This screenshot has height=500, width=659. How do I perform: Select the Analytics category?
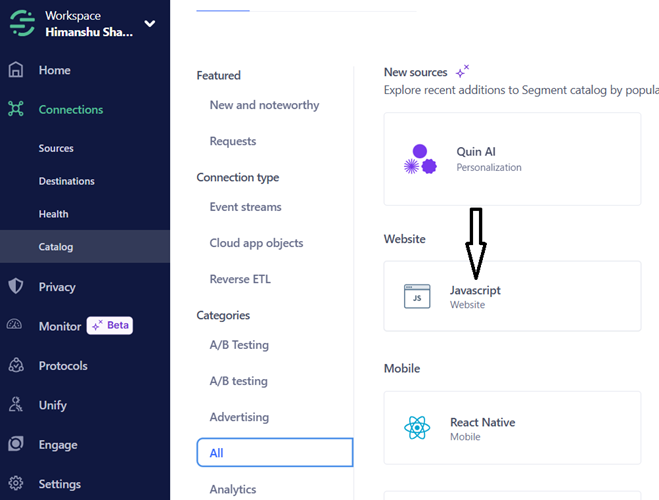pyautogui.click(x=233, y=489)
